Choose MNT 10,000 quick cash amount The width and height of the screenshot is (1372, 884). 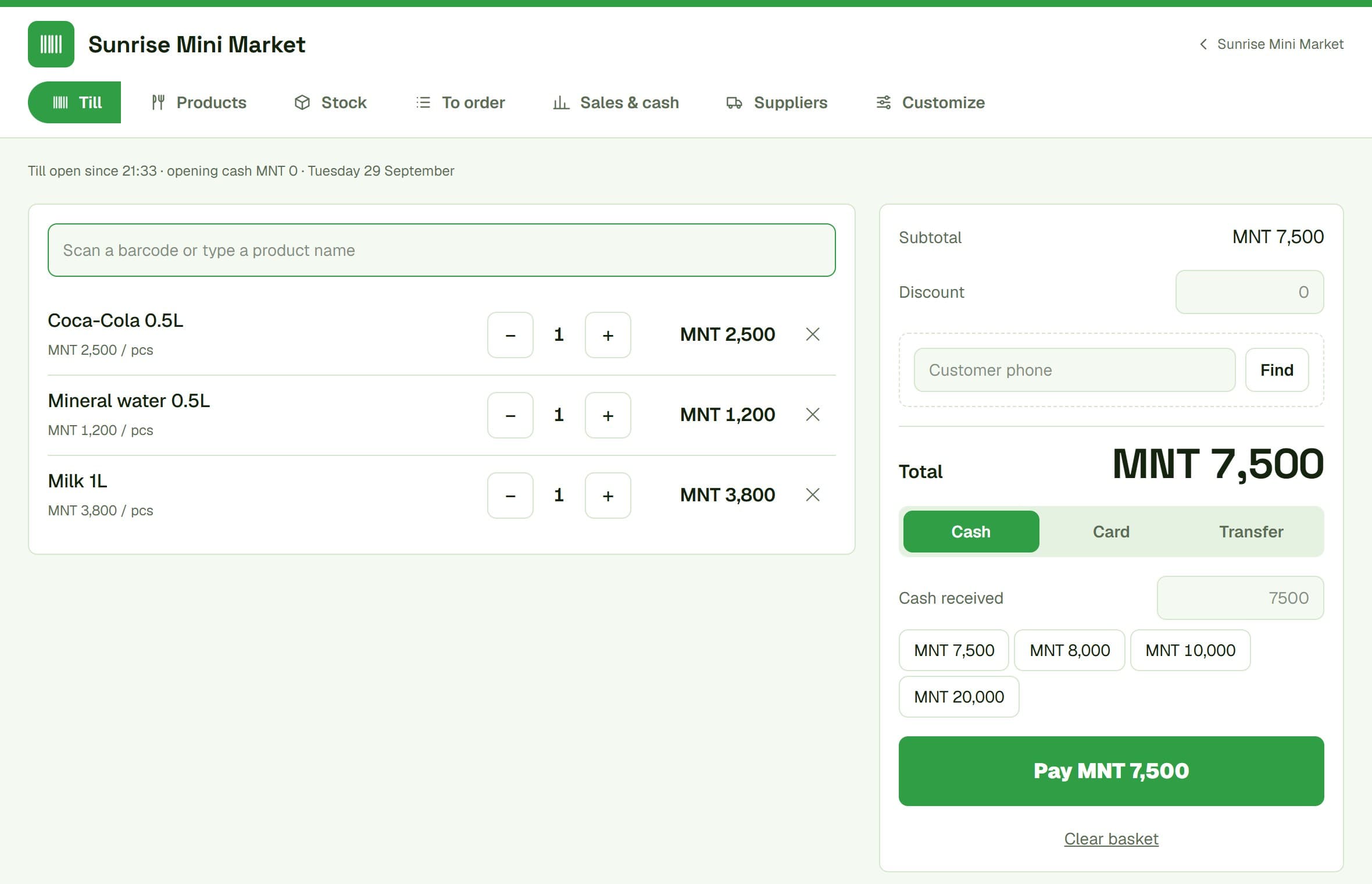coord(1191,650)
